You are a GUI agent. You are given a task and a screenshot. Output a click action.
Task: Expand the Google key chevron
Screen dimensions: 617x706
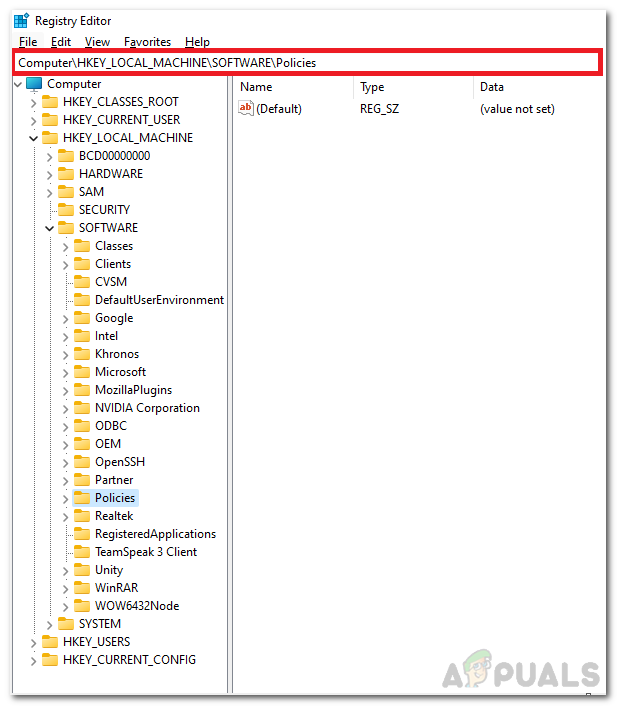(66, 319)
